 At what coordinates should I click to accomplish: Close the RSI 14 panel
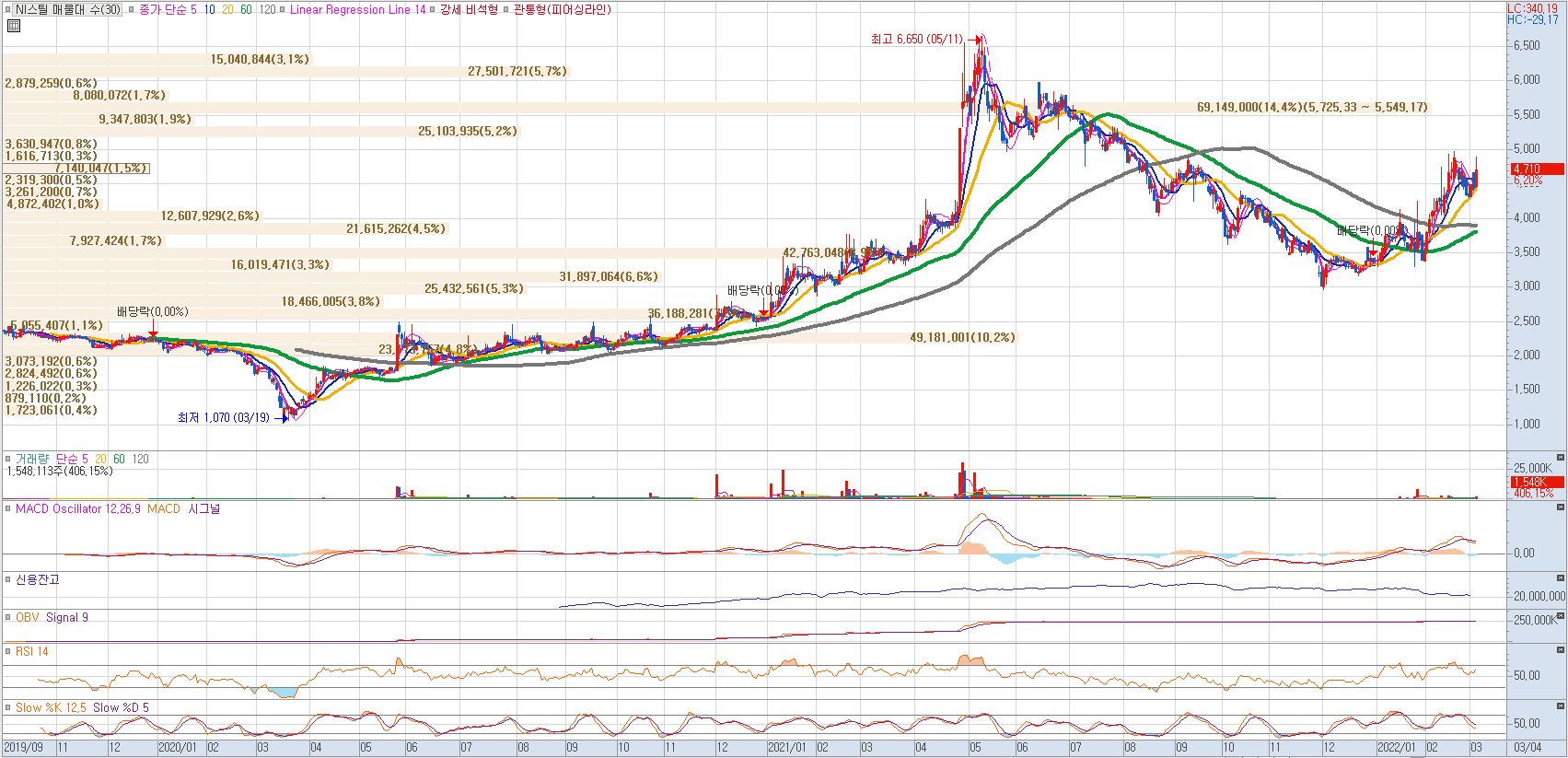(x=1561, y=650)
